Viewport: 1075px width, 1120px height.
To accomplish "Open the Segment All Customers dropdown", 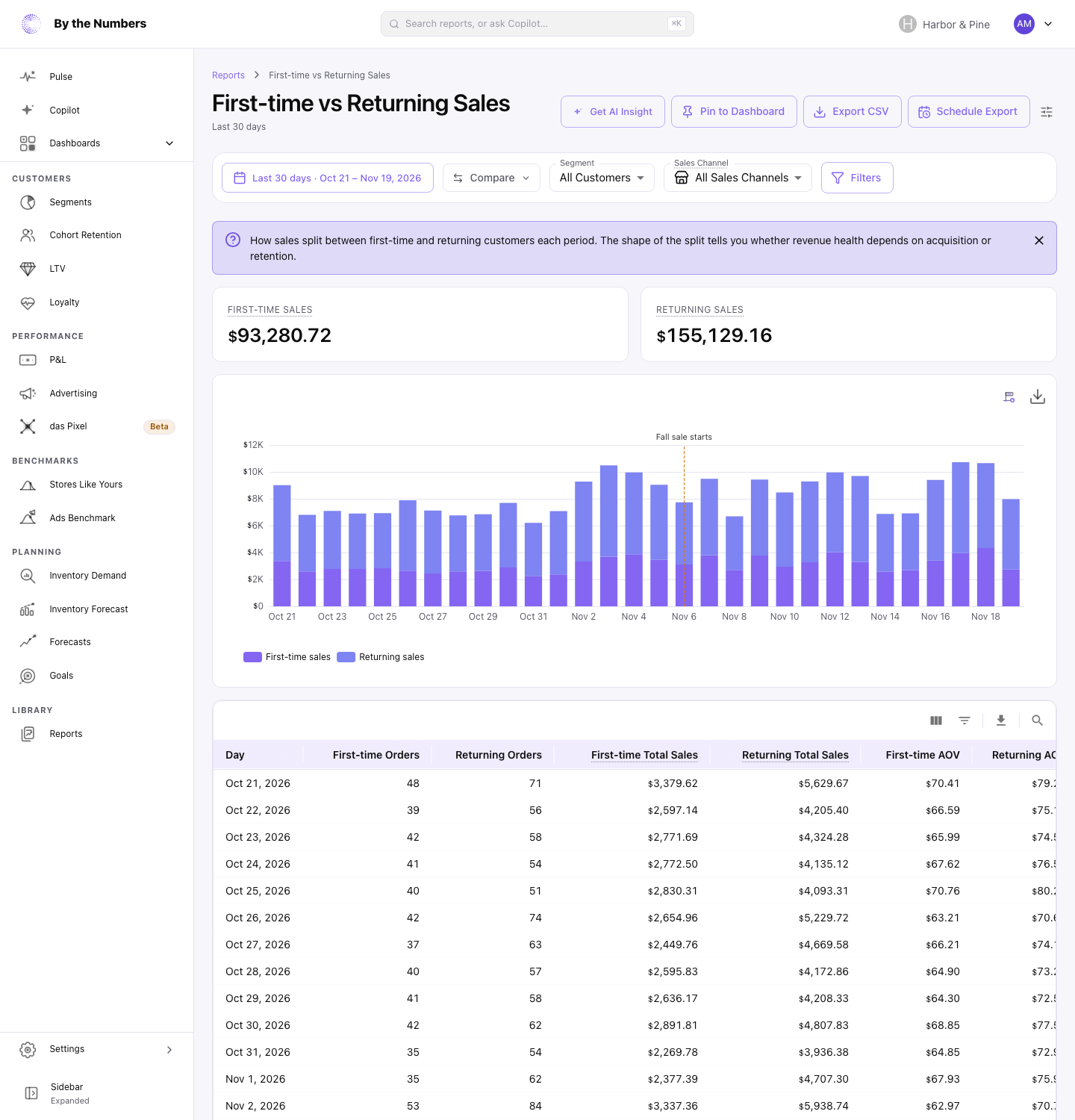I will pos(602,178).
